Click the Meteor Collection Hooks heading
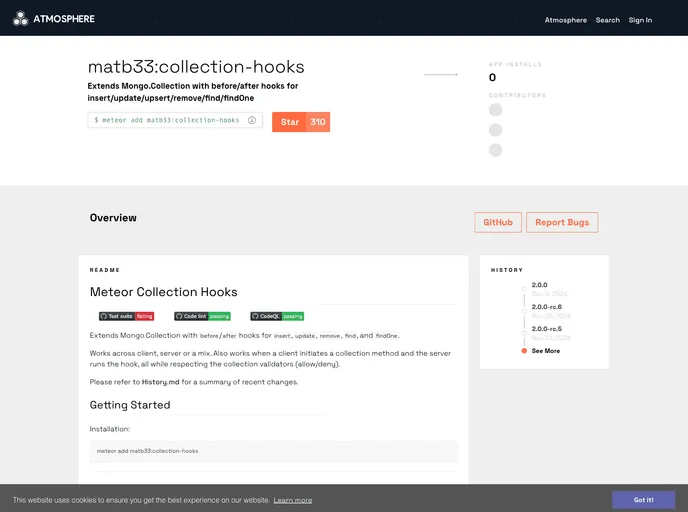The height and width of the screenshot is (512, 688). (164, 292)
